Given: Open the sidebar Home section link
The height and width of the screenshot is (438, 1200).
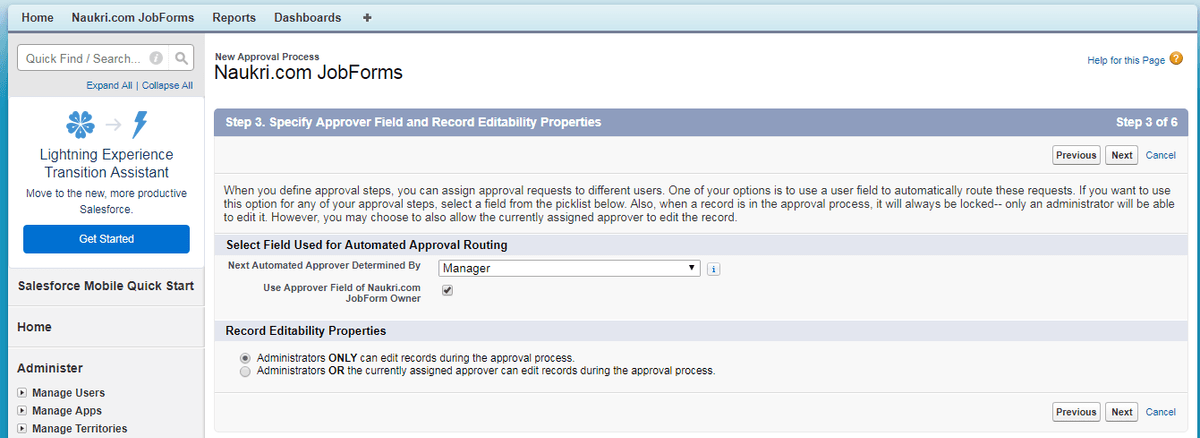Looking at the screenshot, I should tap(35, 327).
